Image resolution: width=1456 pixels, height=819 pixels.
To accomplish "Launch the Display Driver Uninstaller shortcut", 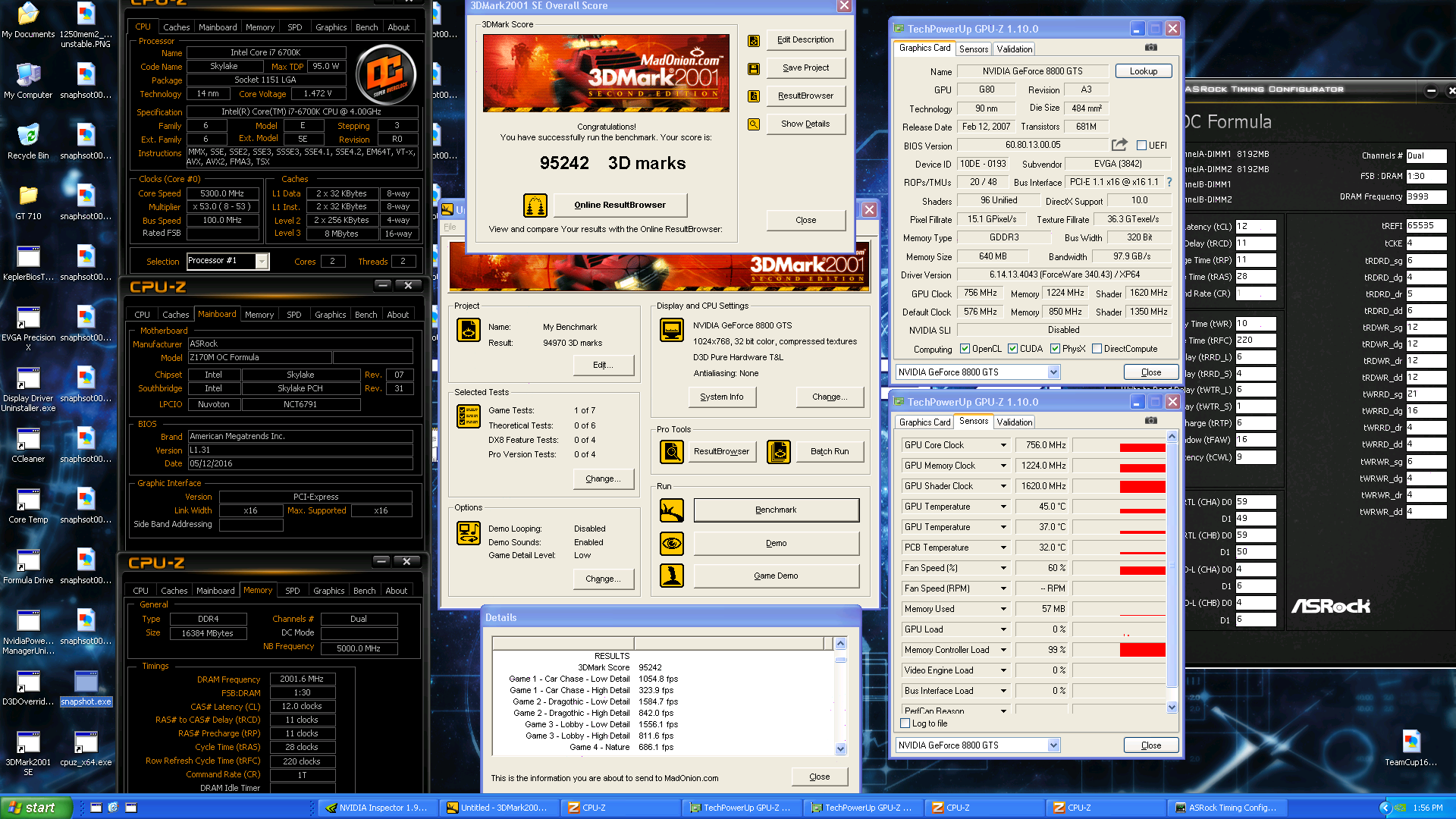I will point(28,389).
